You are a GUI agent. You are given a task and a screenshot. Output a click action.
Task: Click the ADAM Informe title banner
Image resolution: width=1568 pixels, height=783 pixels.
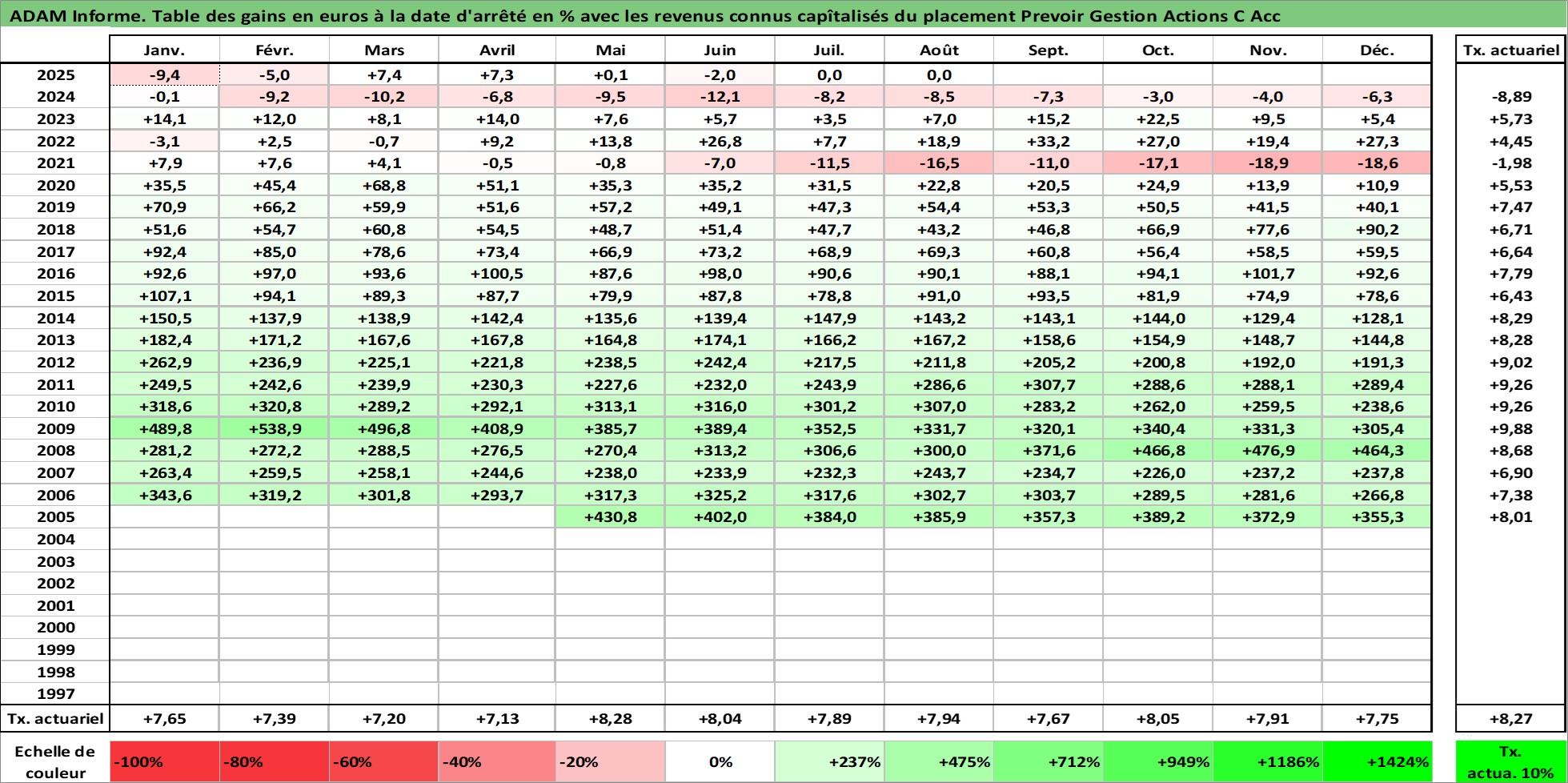point(784,15)
